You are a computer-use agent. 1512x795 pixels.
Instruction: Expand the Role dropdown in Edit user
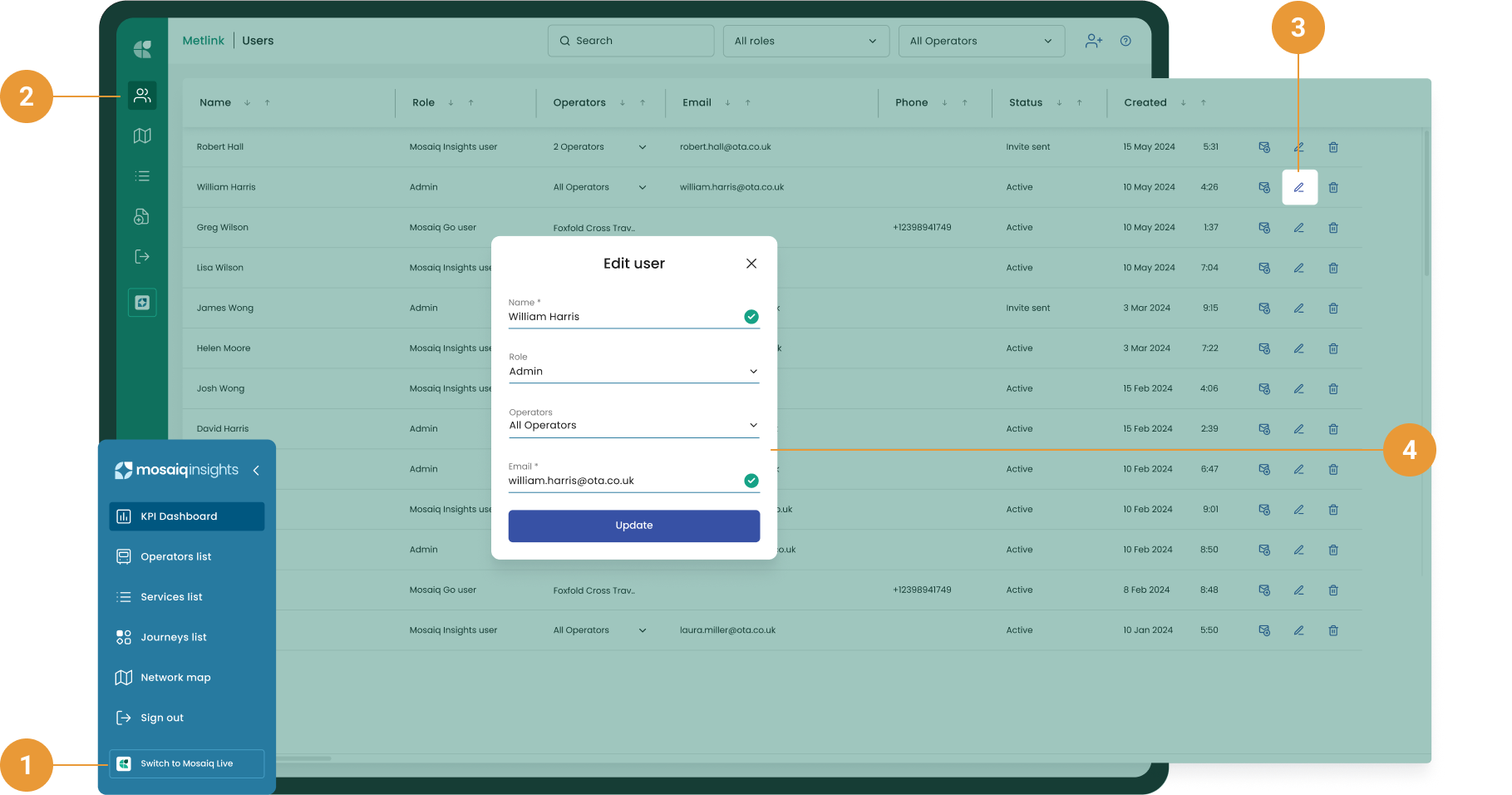633,372
